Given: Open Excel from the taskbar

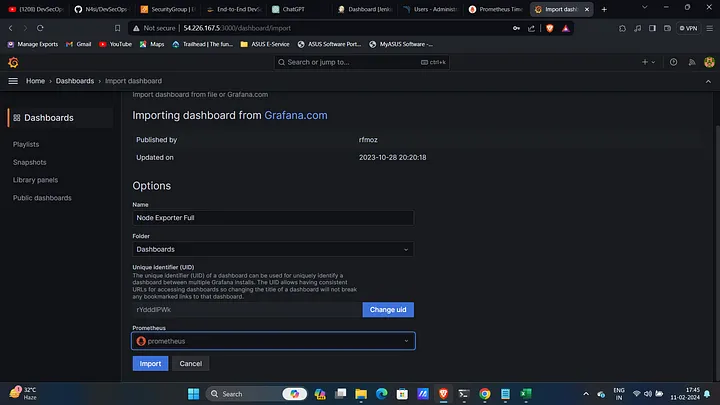Looking at the screenshot, I should [526, 394].
